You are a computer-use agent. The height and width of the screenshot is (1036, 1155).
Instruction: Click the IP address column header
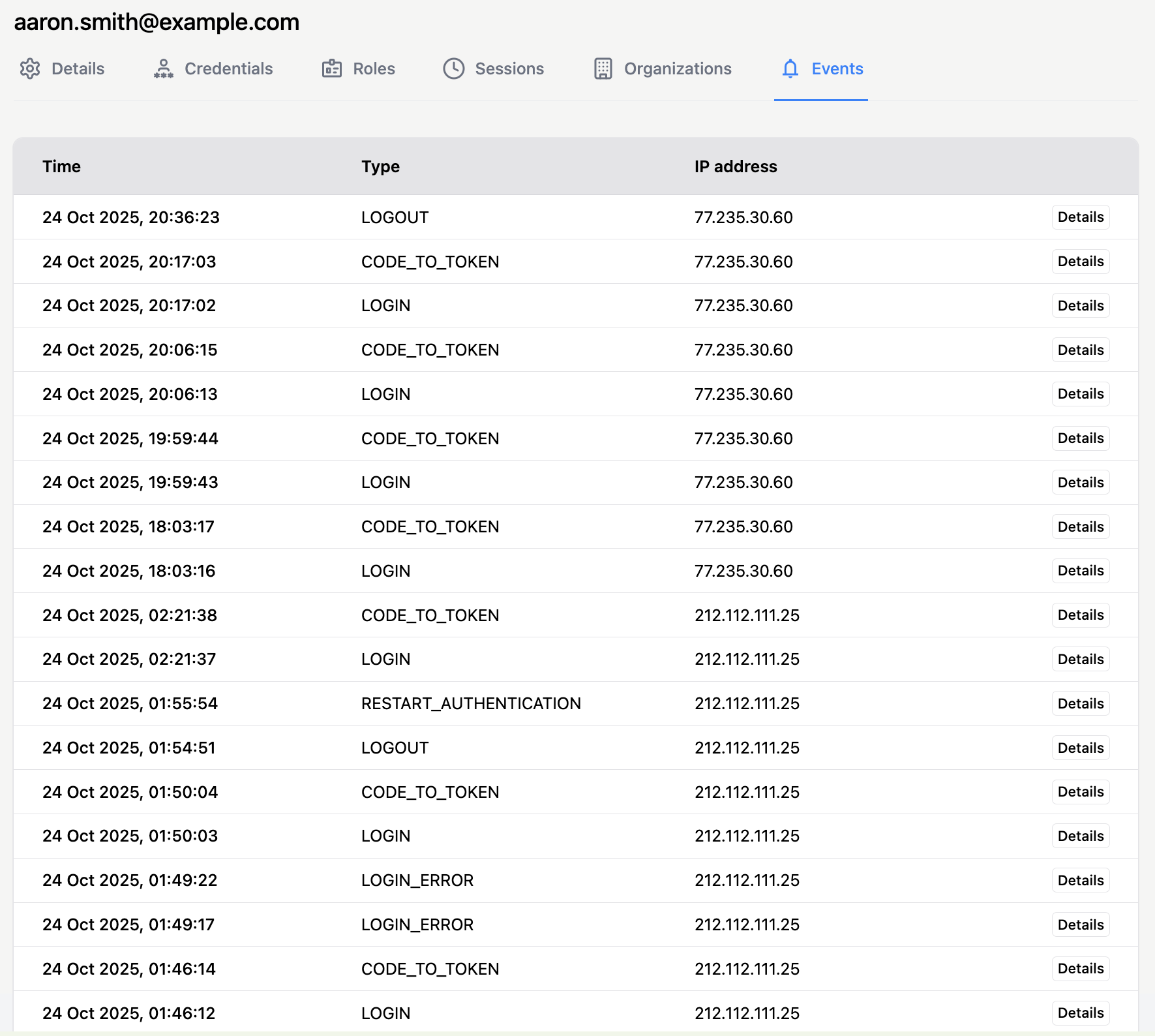[735, 166]
